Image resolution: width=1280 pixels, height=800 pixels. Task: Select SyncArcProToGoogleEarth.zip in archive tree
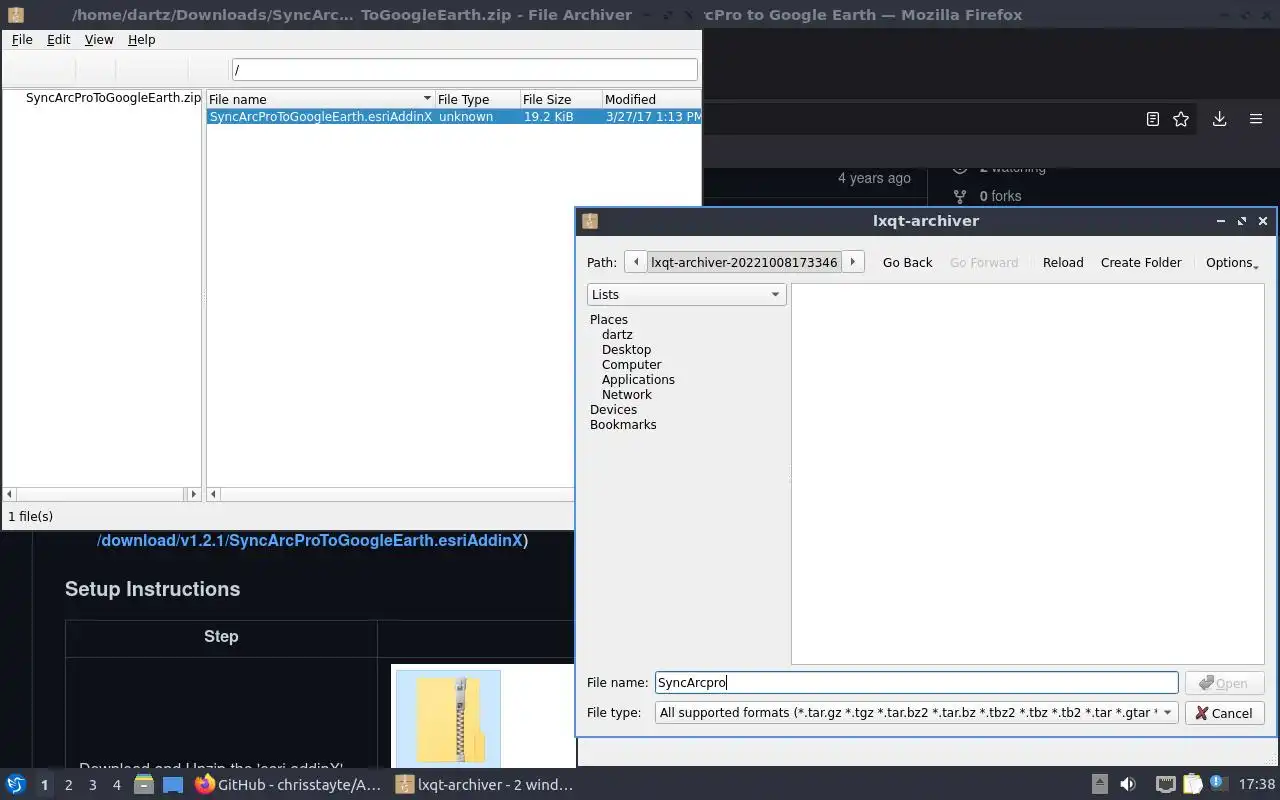pos(113,98)
